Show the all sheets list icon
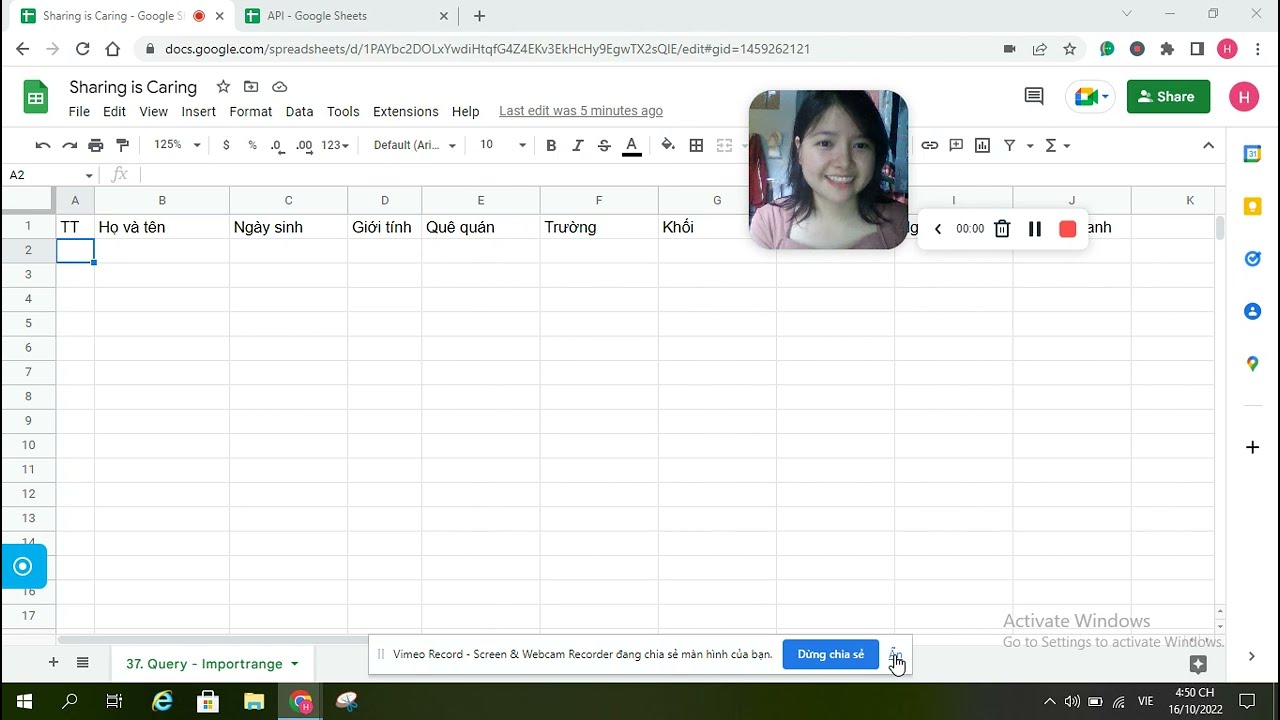1280x720 pixels. click(83, 662)
